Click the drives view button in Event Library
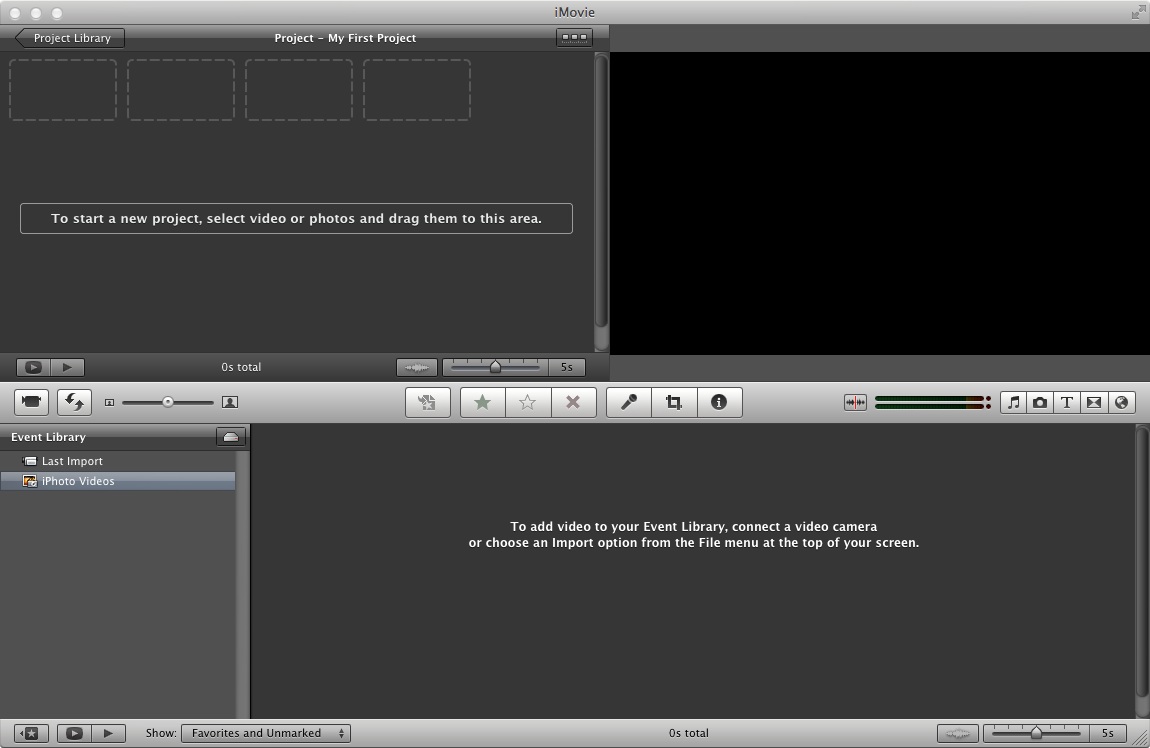The width and height of the screenshot is (1150, 748). point(230,436)
